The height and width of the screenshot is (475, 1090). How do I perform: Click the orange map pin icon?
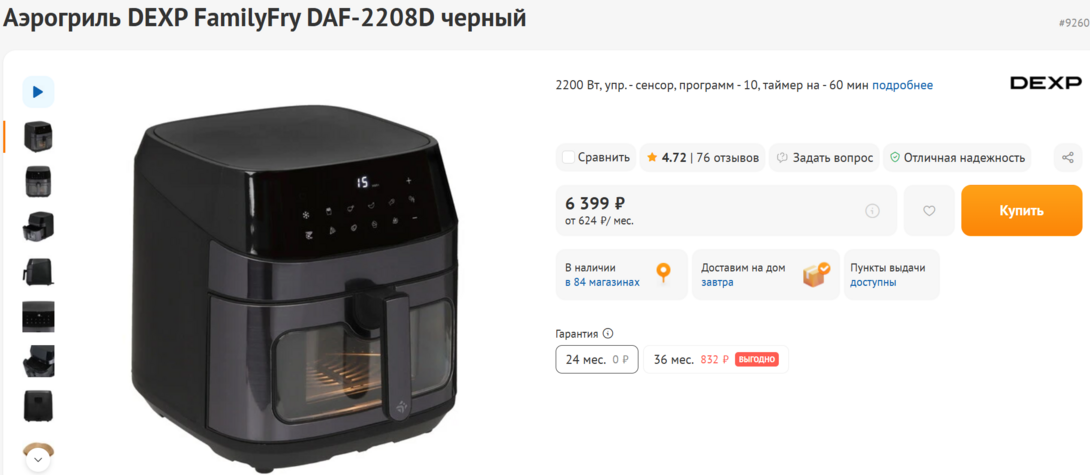coord(664,272)
